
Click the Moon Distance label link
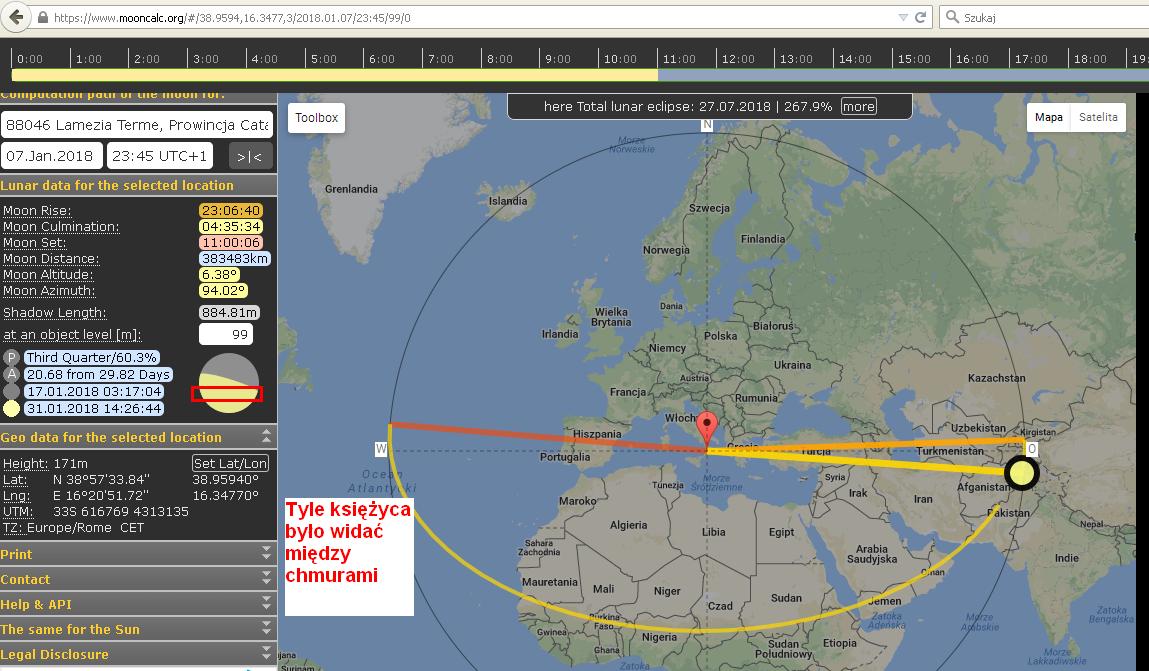[51, 259]
